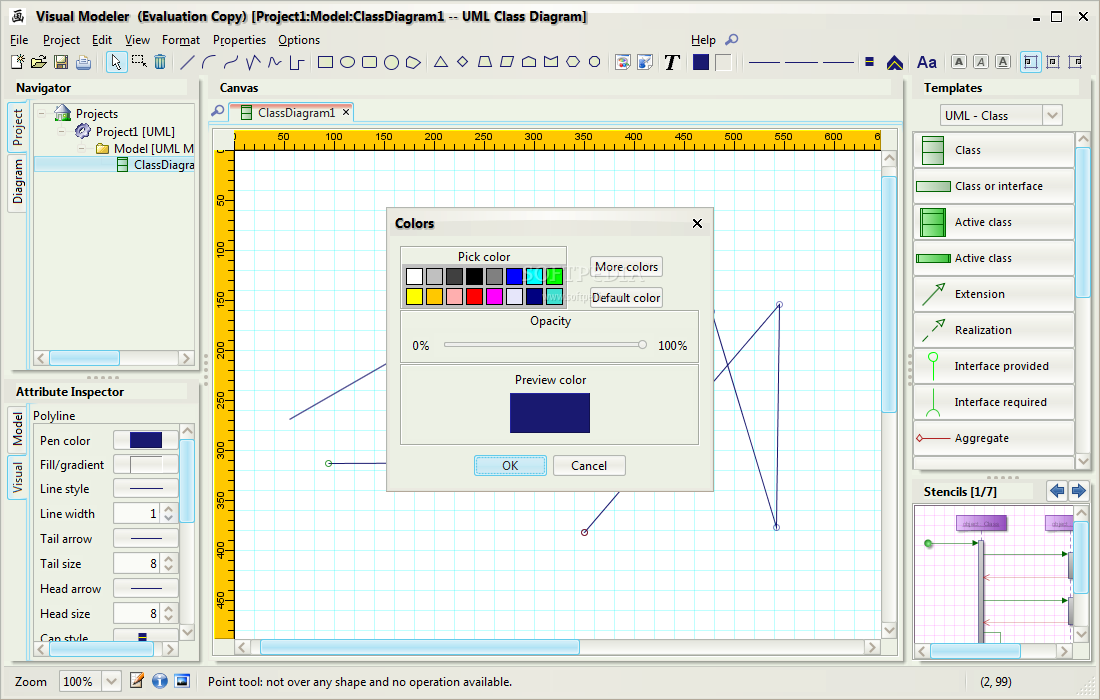Toggle the center text alignment box button
This screenshot has height=700, width=1100.
pyautogui.click(x=1053, y=62)
